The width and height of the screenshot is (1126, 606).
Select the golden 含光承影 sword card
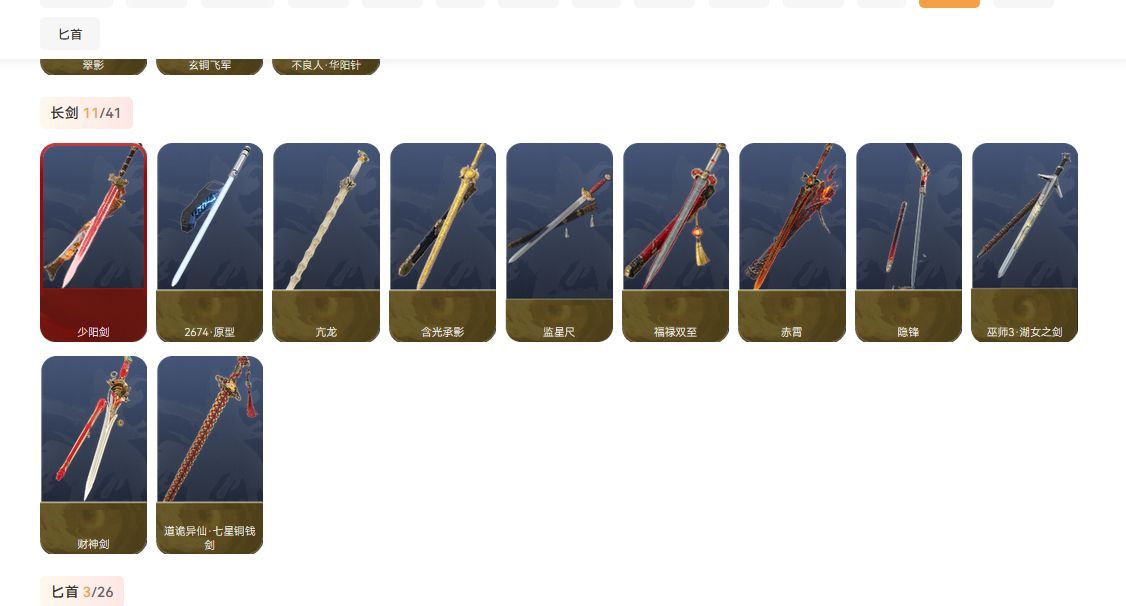tap(442, 242)
